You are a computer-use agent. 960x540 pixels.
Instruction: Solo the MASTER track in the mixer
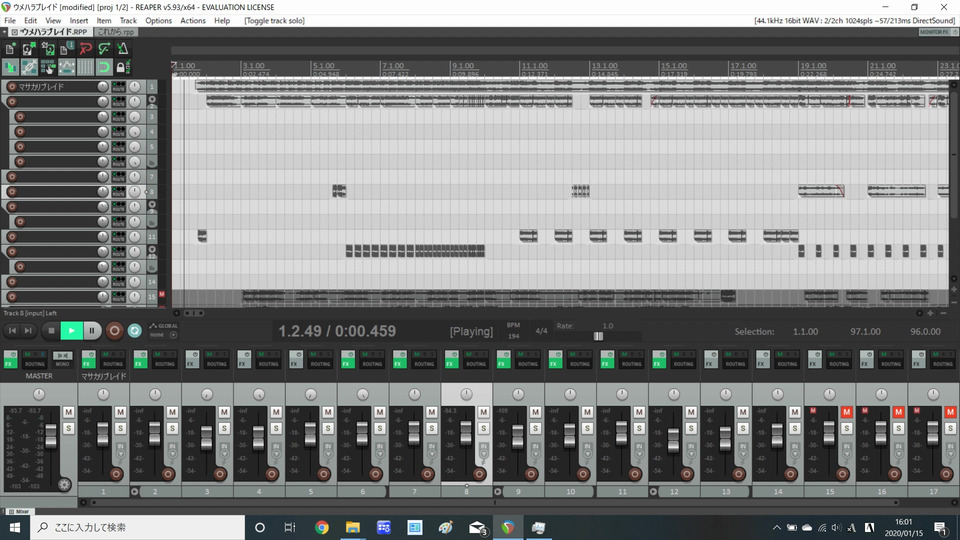coord(69,429)
